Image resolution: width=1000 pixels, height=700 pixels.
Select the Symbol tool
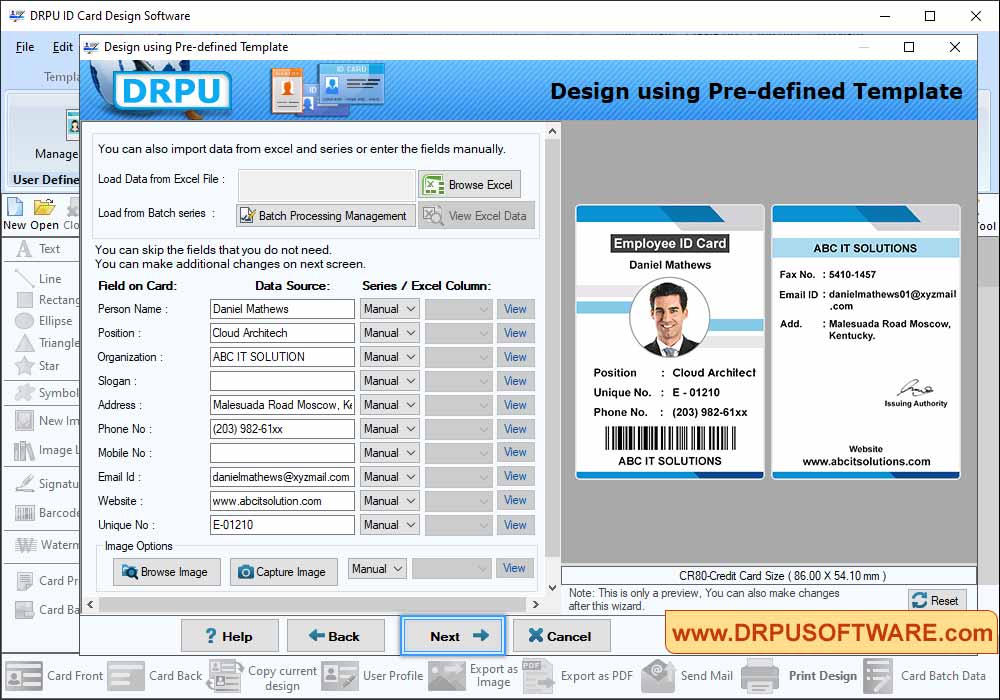(46, 393)
